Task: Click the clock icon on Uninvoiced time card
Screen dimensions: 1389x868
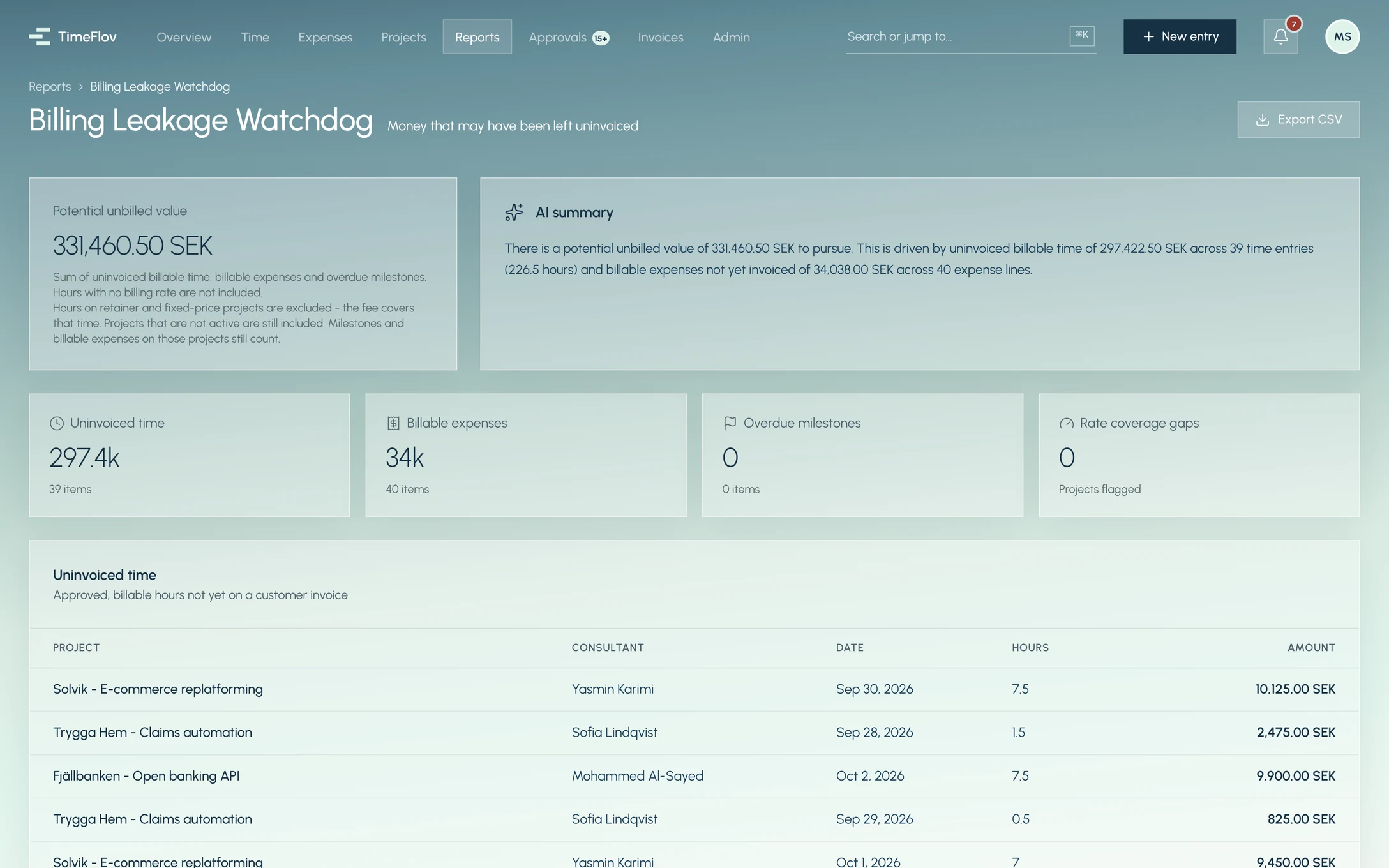Action: tap(57, 423)
